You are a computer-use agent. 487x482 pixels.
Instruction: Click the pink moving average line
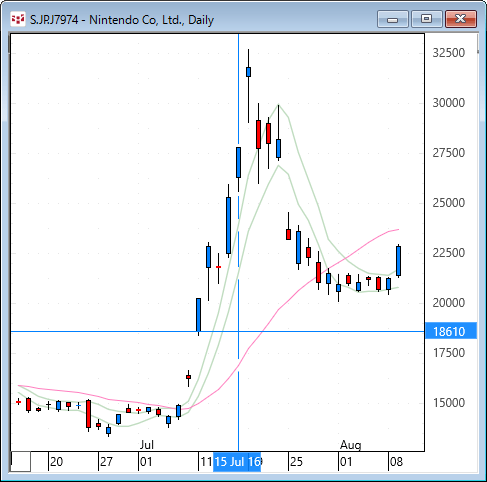click(279, 309)
